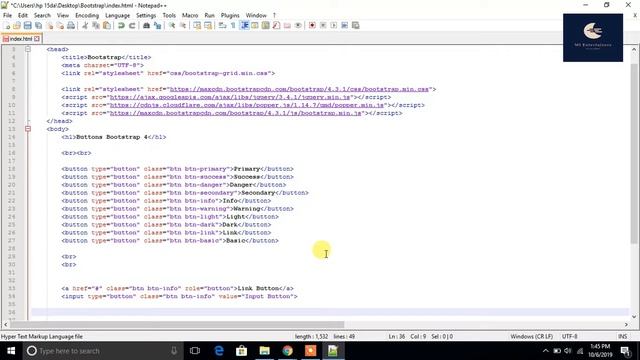Image resolution: width=640 pixels, height=360 pixels.
Task: Open the Windows Start menu
Action: [x=11, y=351]
